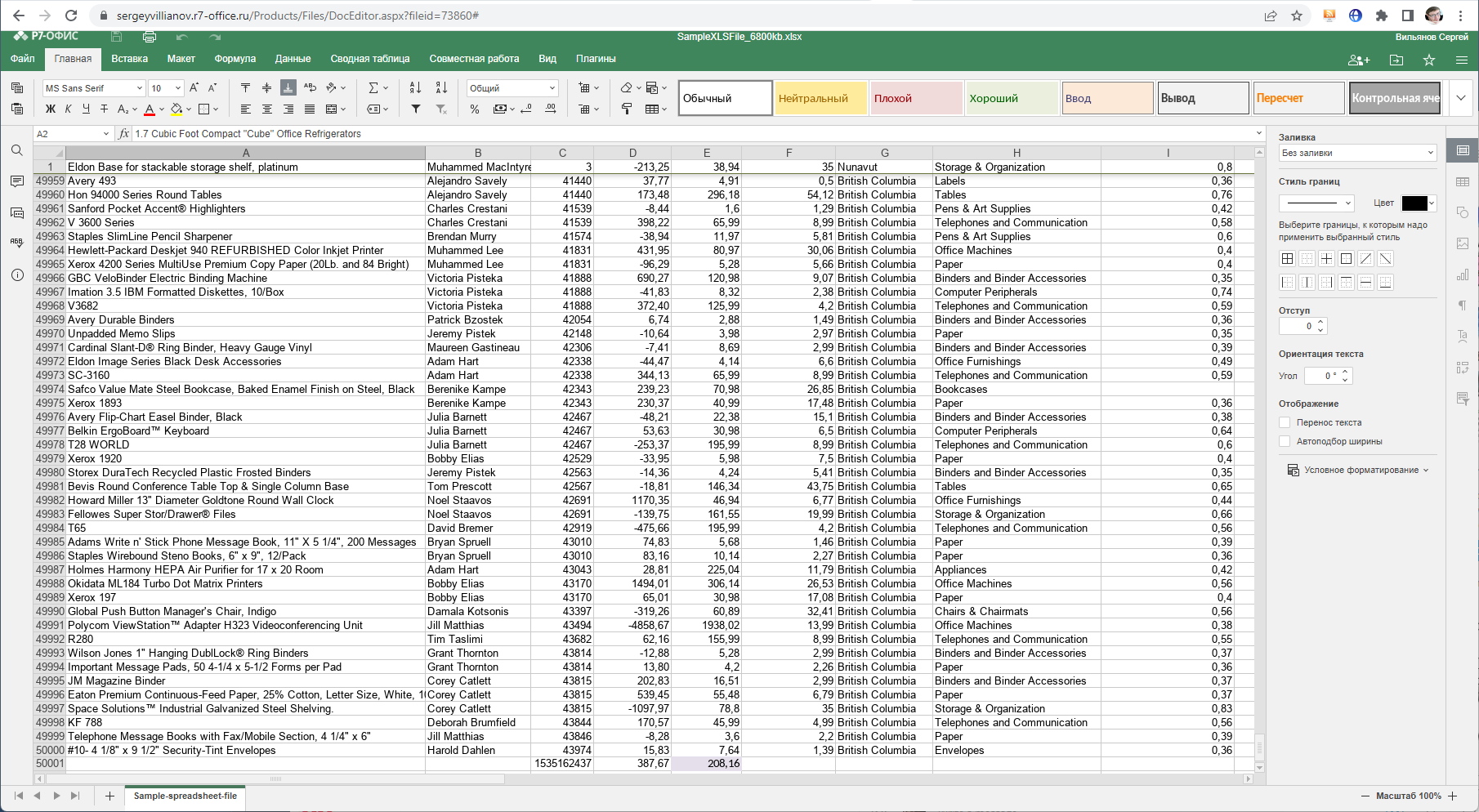Apply the Хороший cell style
The width and height of the screenshot is (1479, 812).
tap(1012, 98)
